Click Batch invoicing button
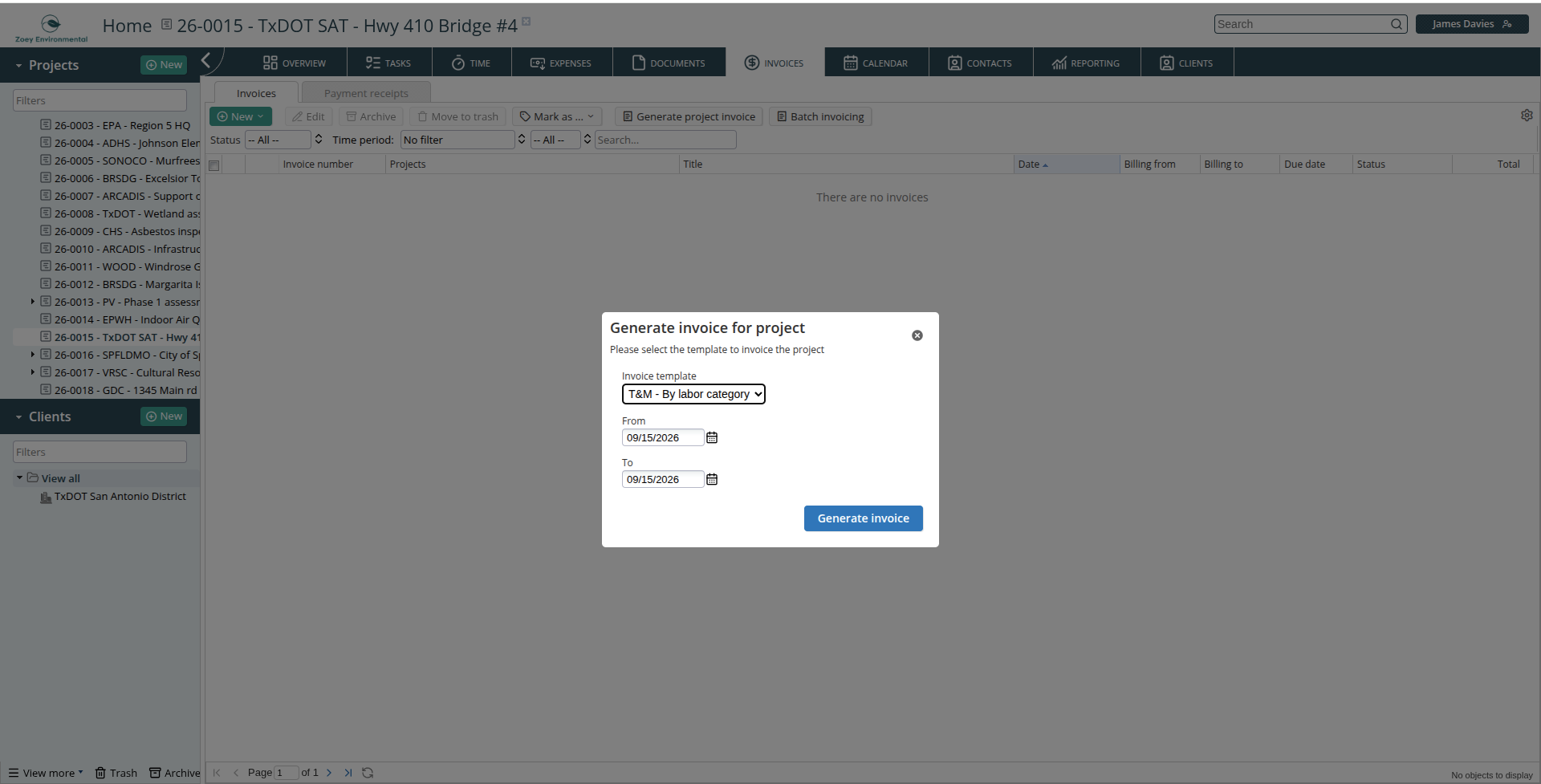Screen dimensions: 1541x784 (x=820, y=116)
